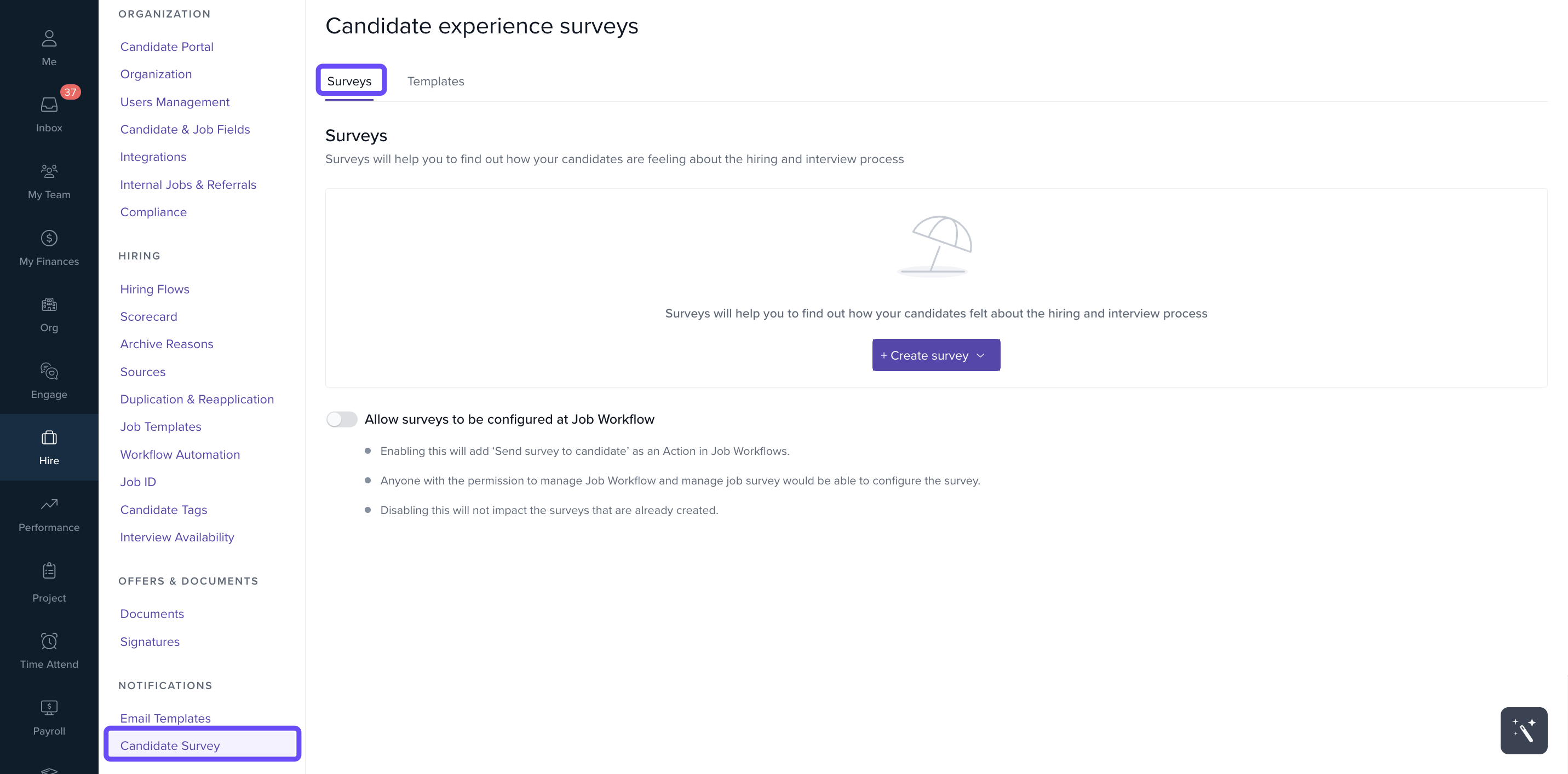Open the Engage chat icon
The height and width of the screenshot is (774, 1568).
49,371
